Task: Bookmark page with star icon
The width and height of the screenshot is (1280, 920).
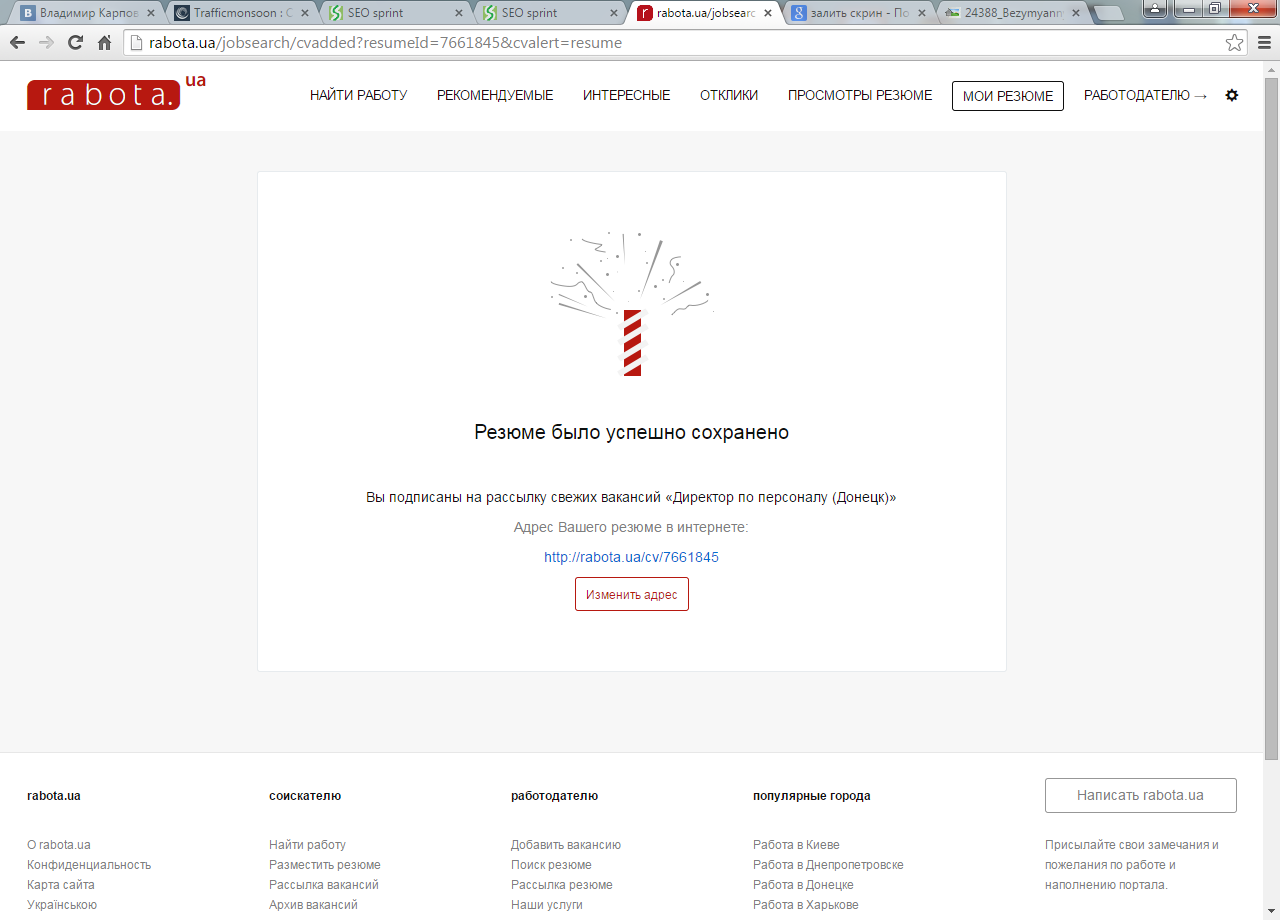Action: [x=1235, y=43]
